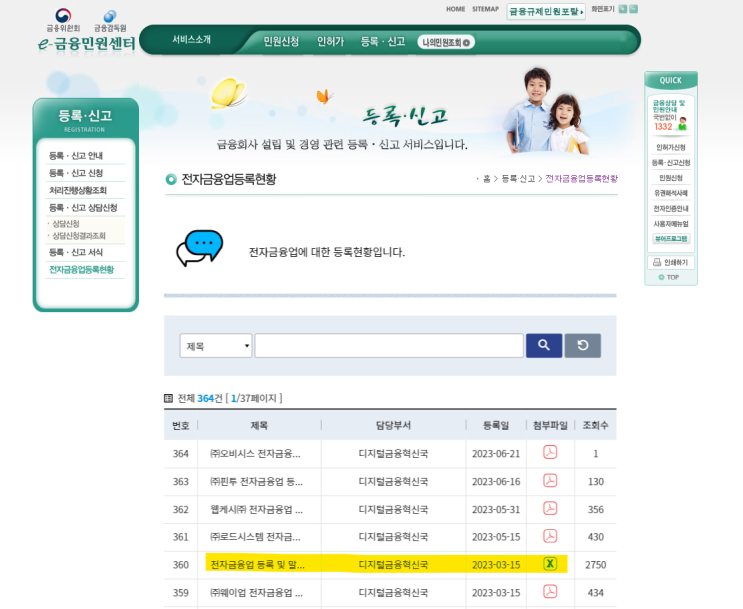Click 유권해석사례 in quick panel
Screen dimensions: 743x609
pyautogui.click(x=671, y=193)
